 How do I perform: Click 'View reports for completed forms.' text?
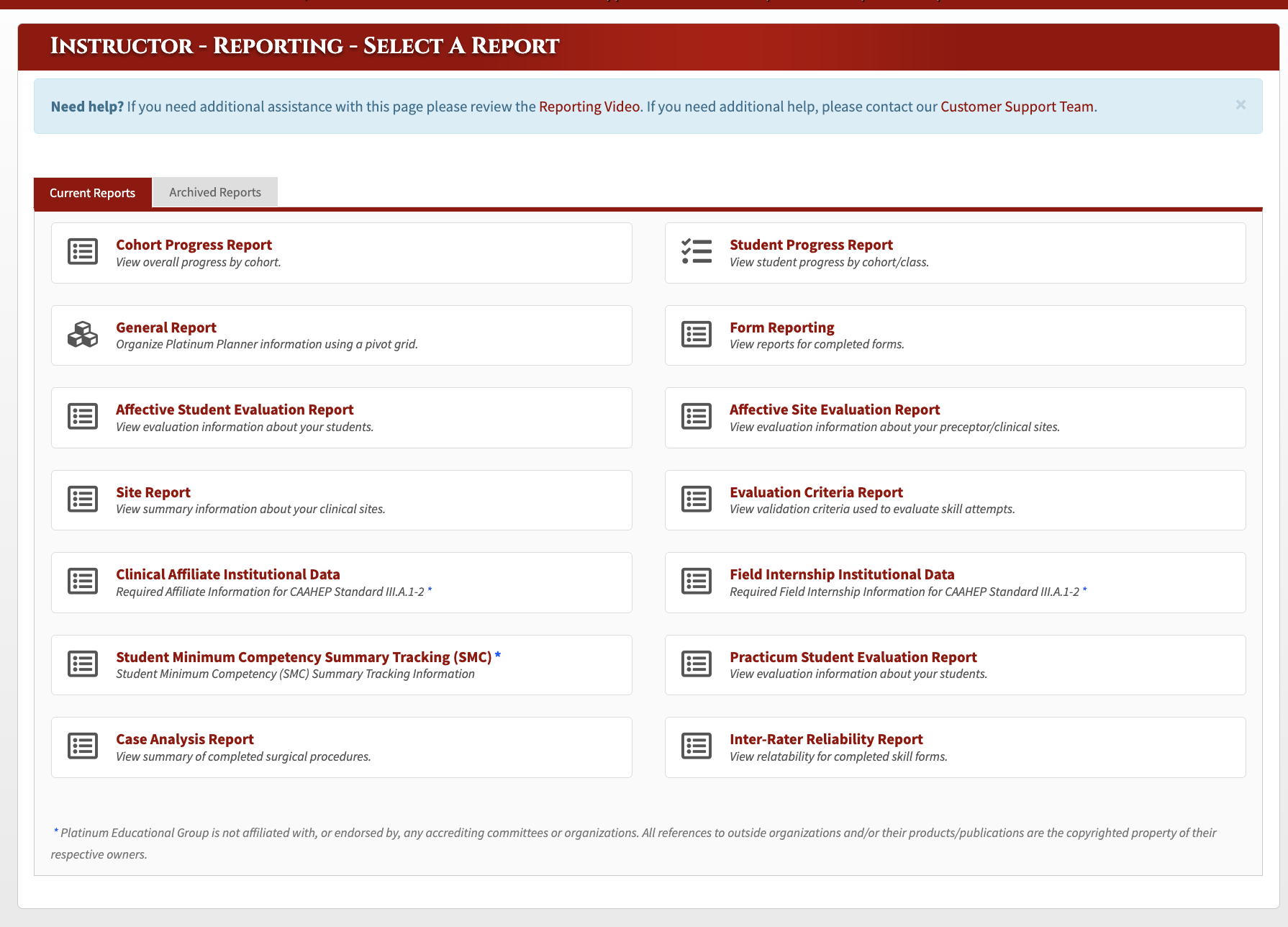click(817, 344)
